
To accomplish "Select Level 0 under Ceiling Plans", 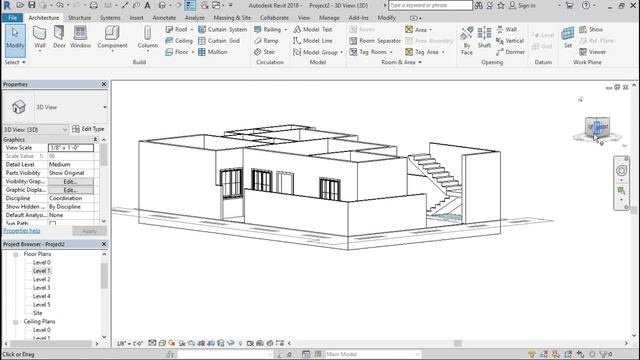I will pos(42,330).
